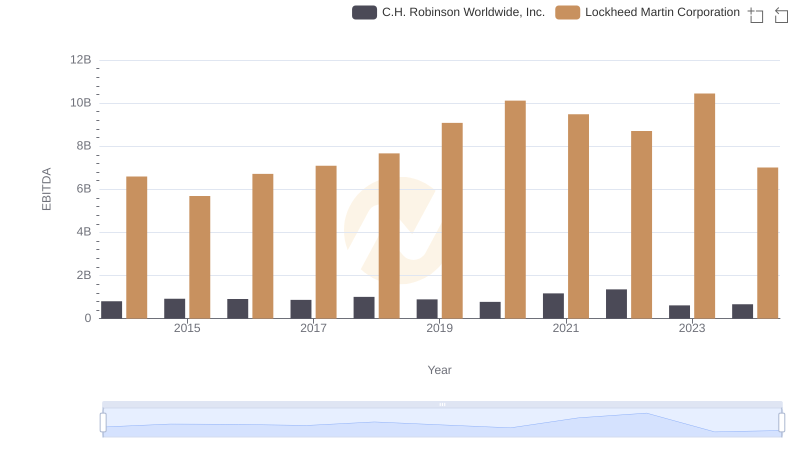The height and width of the screenshot is (461, 800).
Task: Select the 2018 Lockheed Martin bar
Action: click(389, 236)
